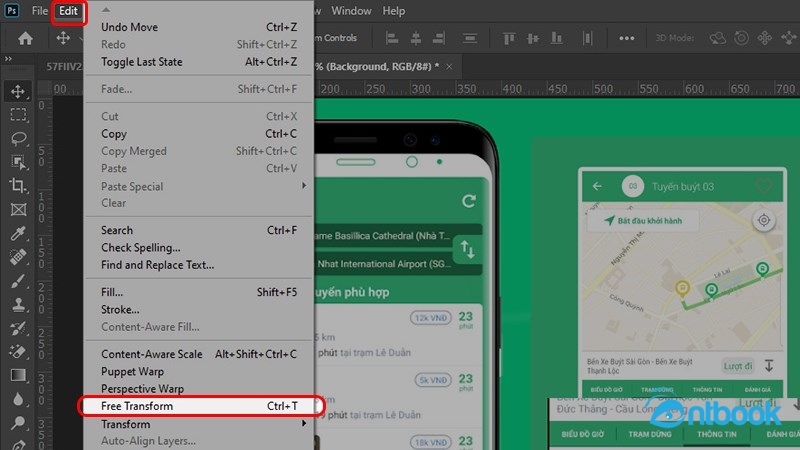Open the Help menu
Image resolution: width=800 pixels, height=450 pixels.
(x=394, y=11)
